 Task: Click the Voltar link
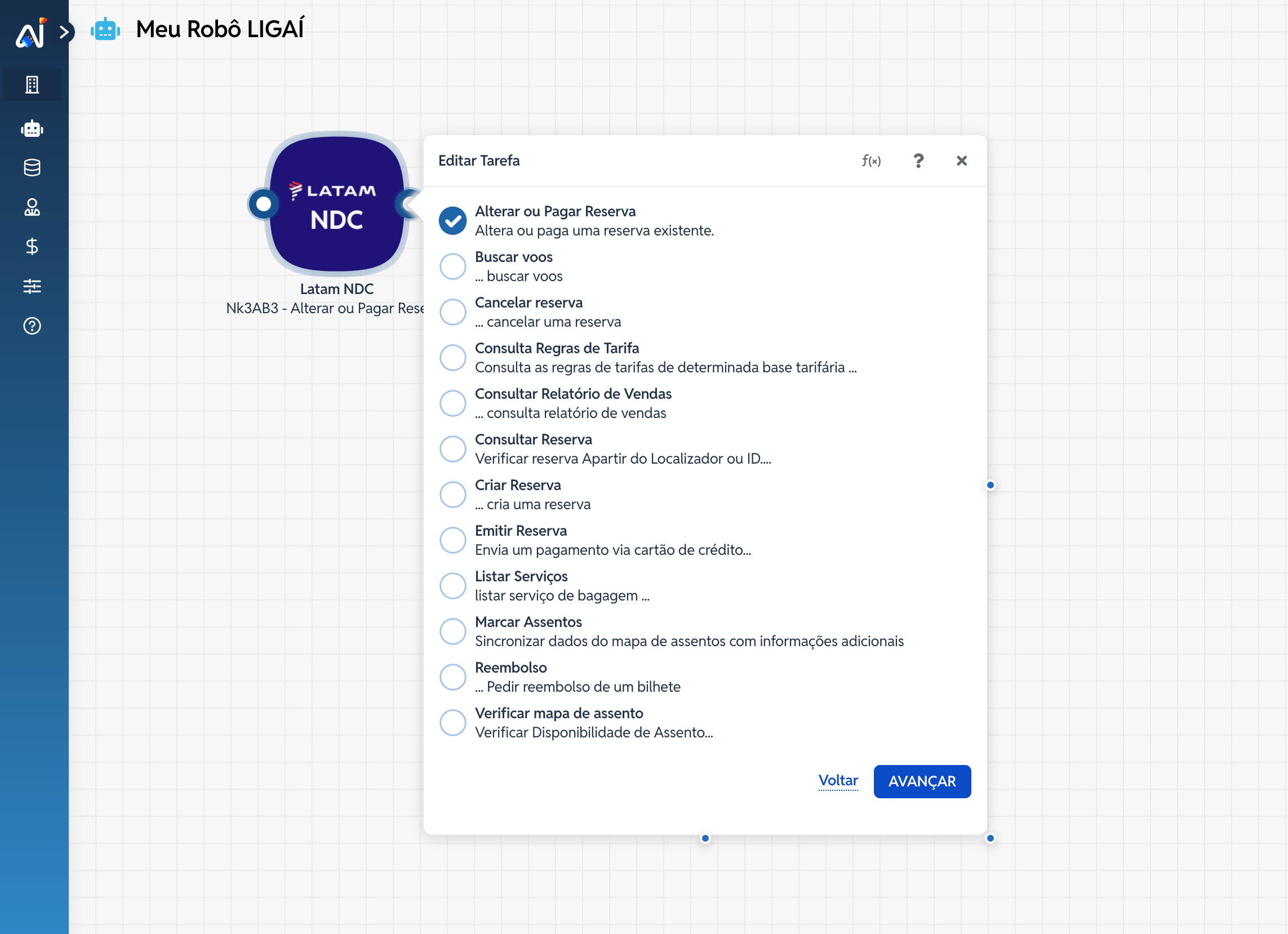click(x=838, y=781)
